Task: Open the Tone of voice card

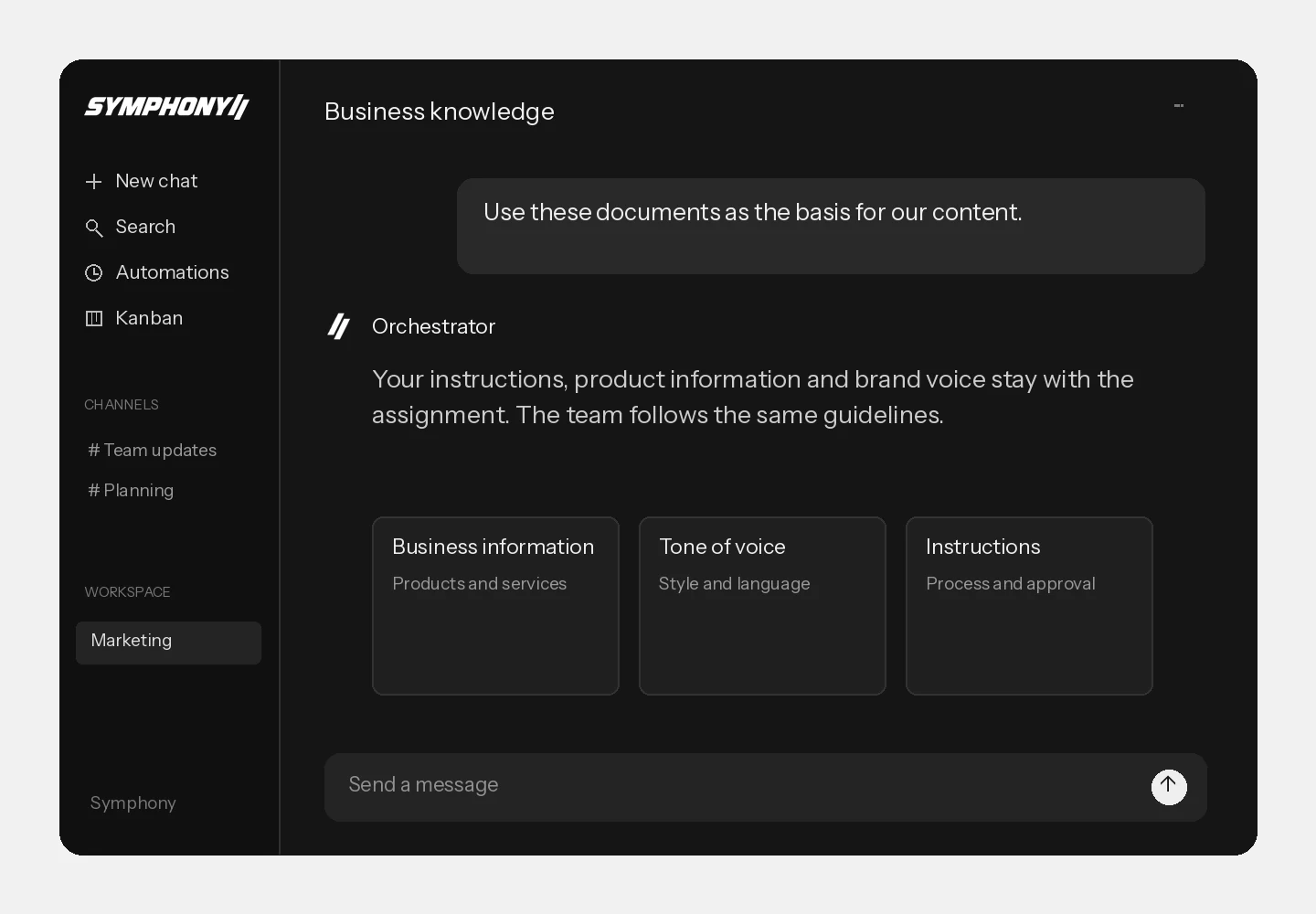Action: click(x=762, y=606)
